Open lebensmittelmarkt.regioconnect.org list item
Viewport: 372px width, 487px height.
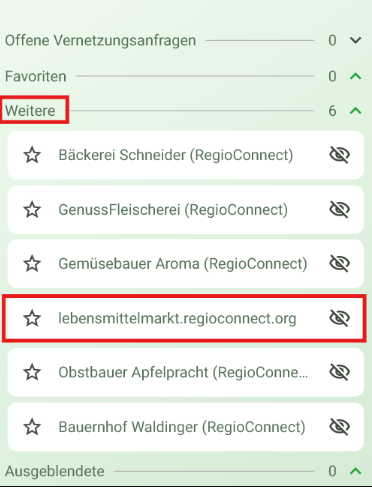(186, 318)
